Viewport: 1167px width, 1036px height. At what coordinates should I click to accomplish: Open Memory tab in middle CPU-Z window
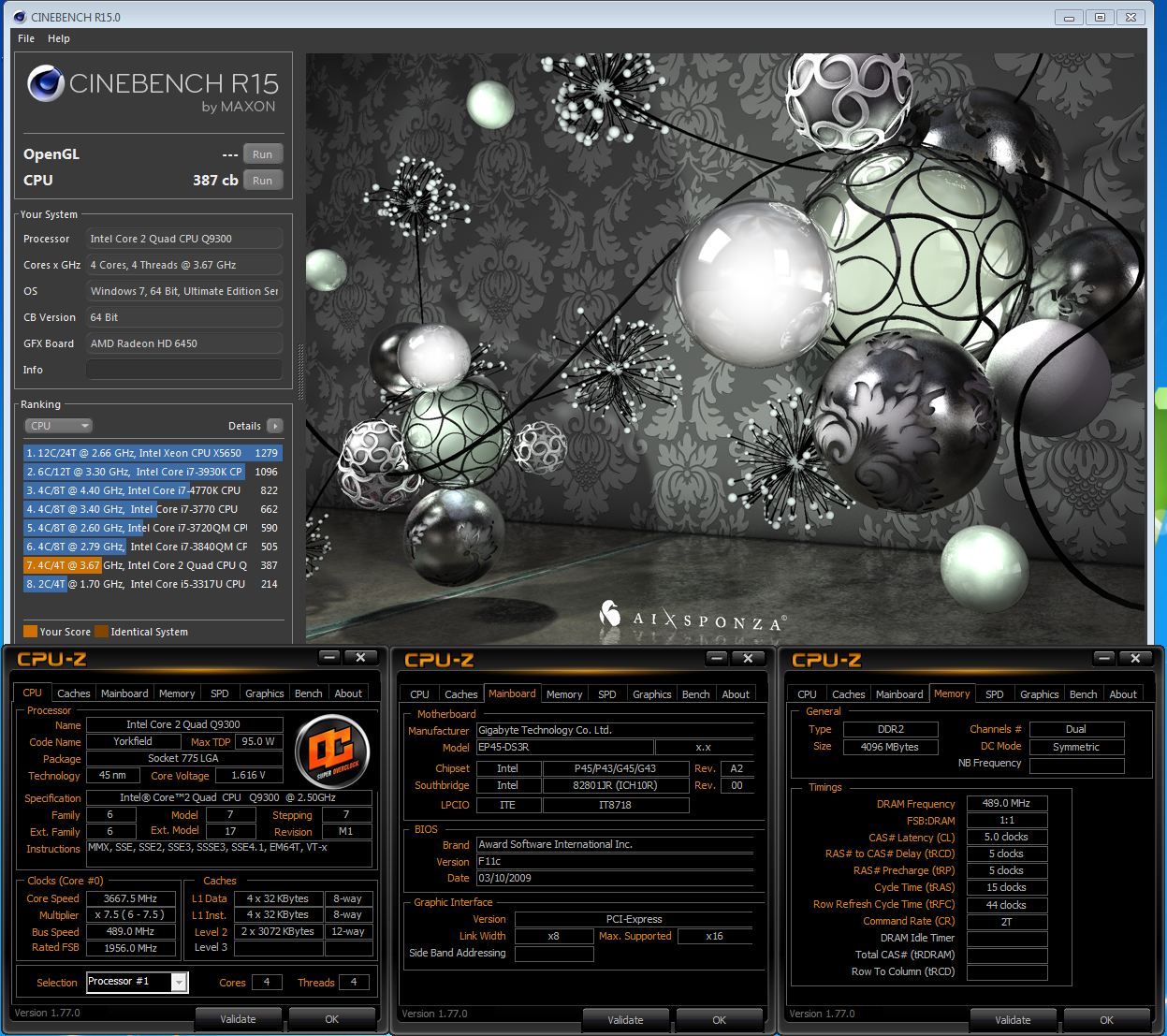coord(564,694)
